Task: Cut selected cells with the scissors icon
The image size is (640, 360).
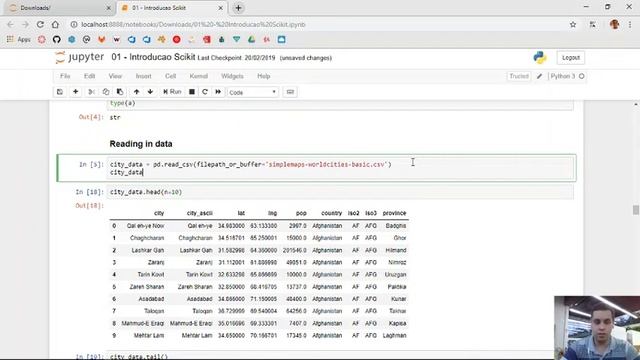Action: click(x=91, y=92)
